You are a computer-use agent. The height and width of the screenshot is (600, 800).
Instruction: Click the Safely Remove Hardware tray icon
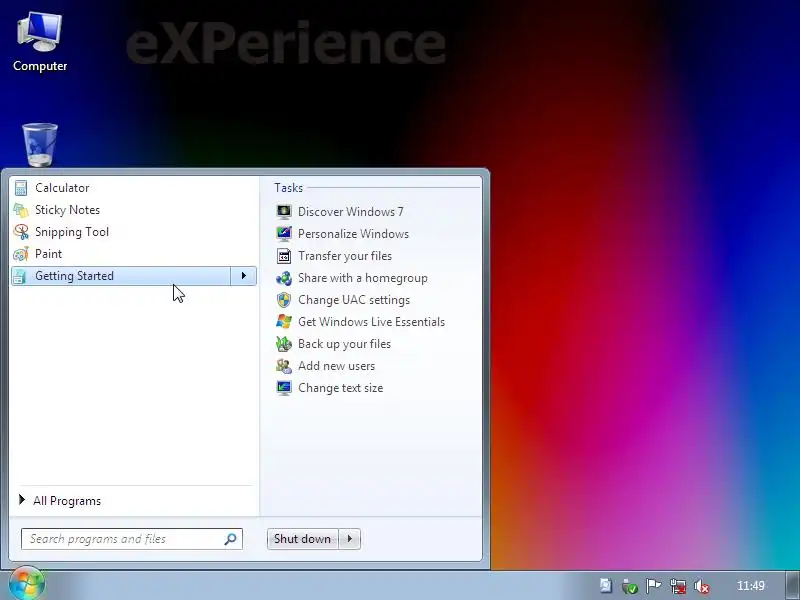click(630, 586)
